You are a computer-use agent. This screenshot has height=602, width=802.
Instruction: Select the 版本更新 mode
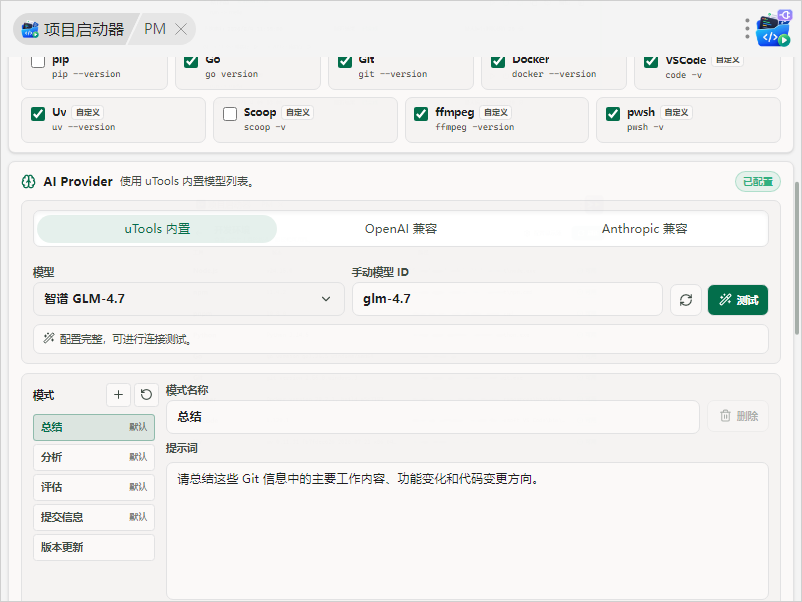[94, 547]
